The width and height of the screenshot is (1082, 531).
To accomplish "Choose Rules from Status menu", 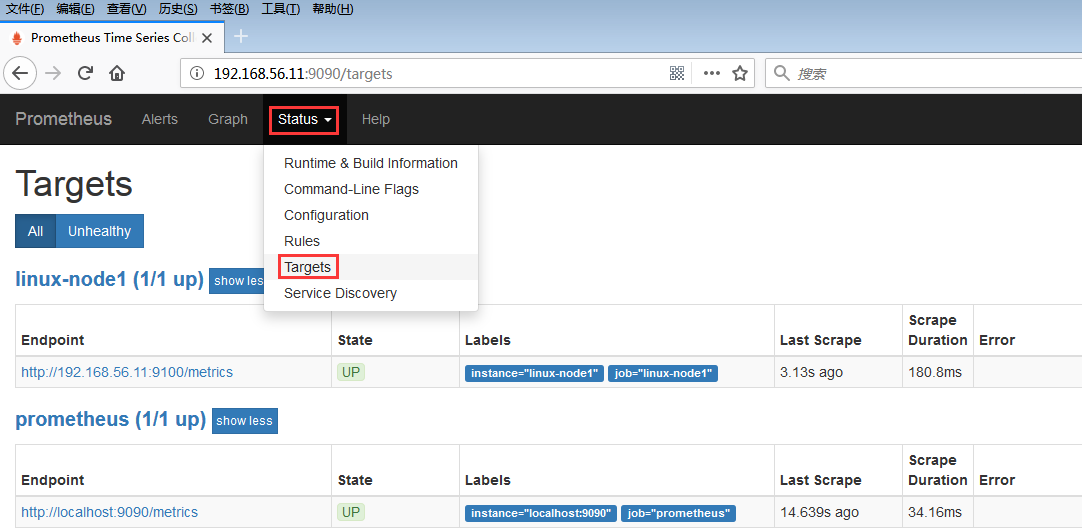I will pyautogui.click(x=371, y=241).
